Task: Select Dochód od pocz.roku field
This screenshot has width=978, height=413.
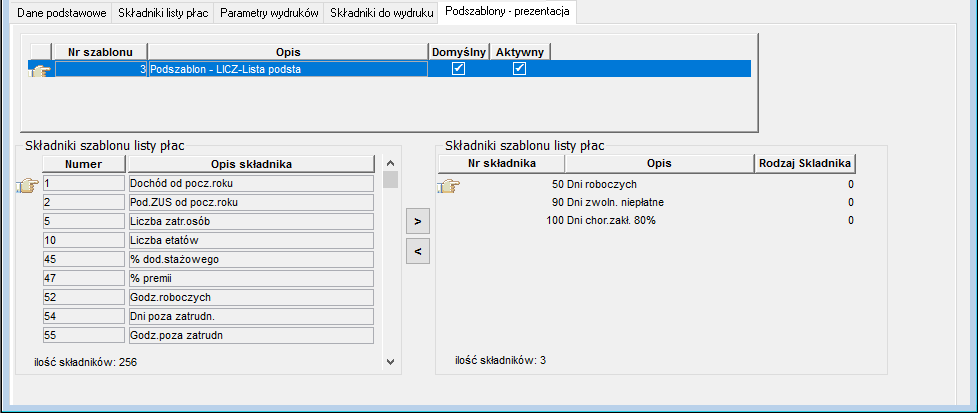Action: coord(251,183)
